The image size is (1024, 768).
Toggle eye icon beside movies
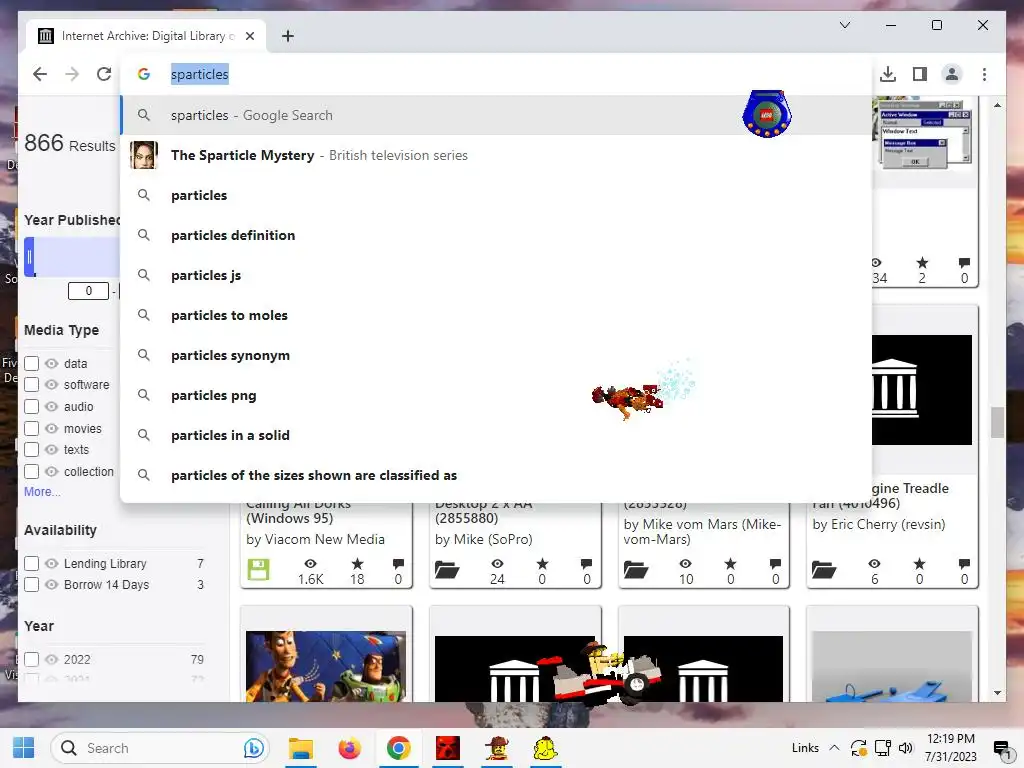(52, 428)
